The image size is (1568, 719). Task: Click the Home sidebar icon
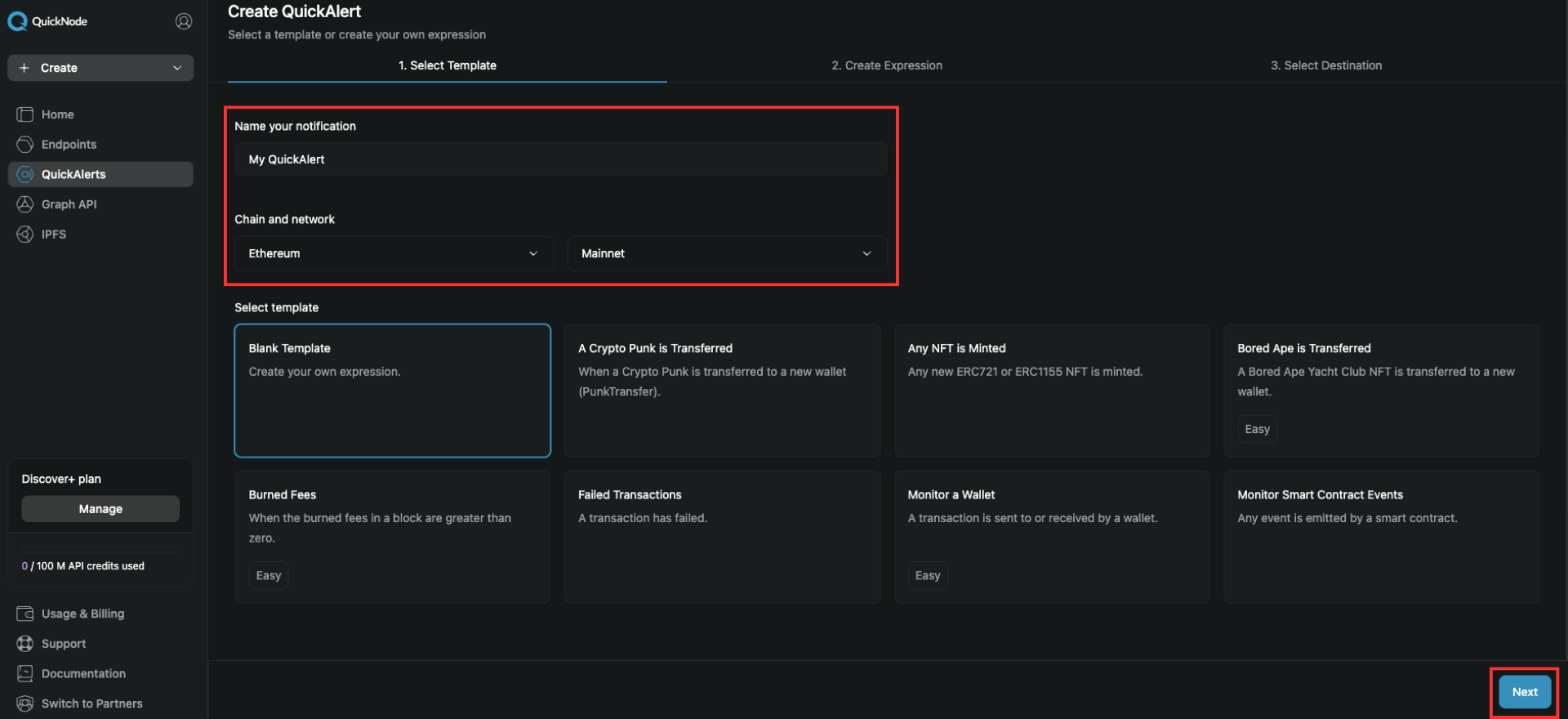(25, 114)
